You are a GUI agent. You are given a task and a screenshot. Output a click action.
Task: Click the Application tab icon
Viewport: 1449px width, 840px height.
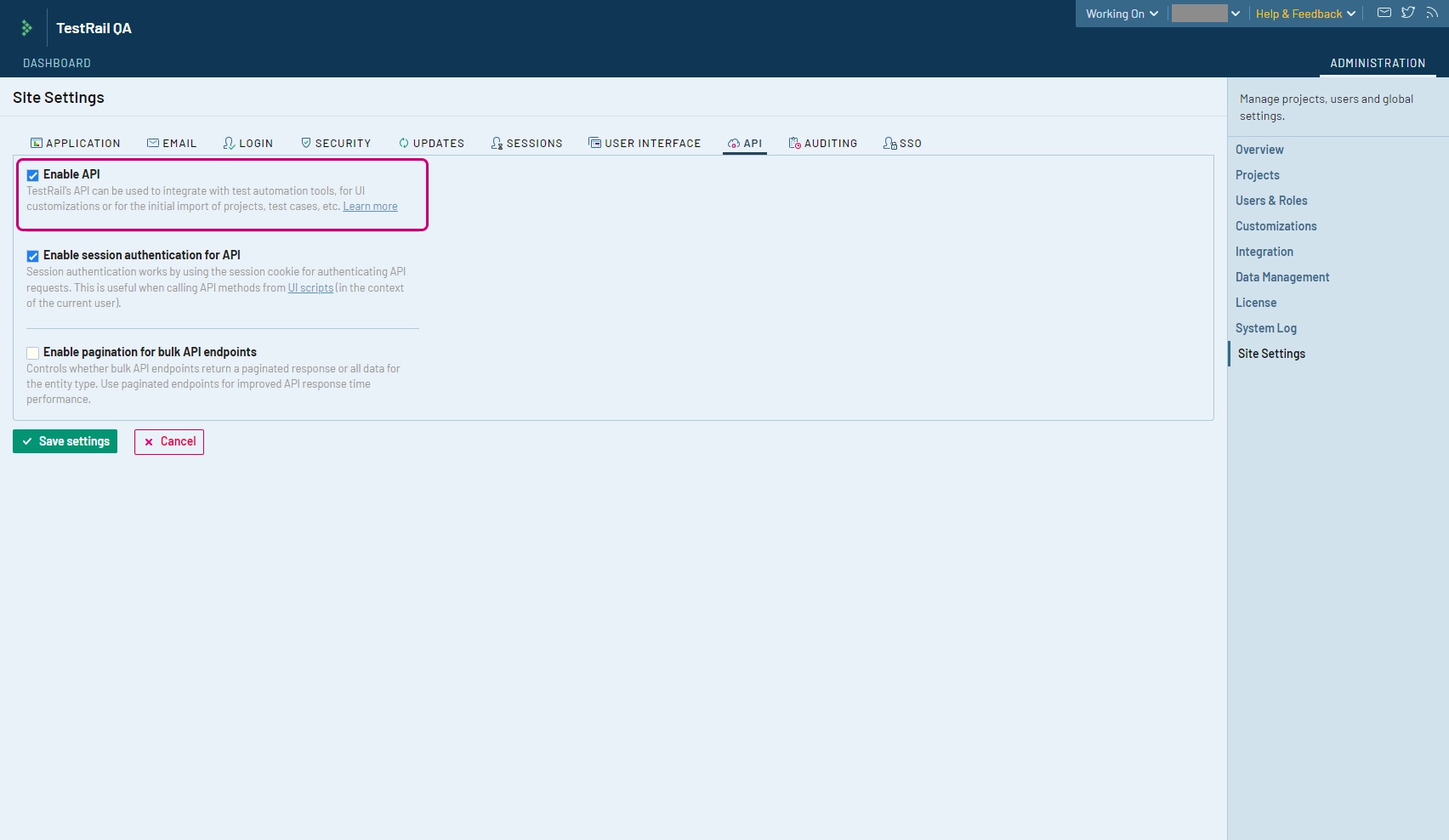37,143
